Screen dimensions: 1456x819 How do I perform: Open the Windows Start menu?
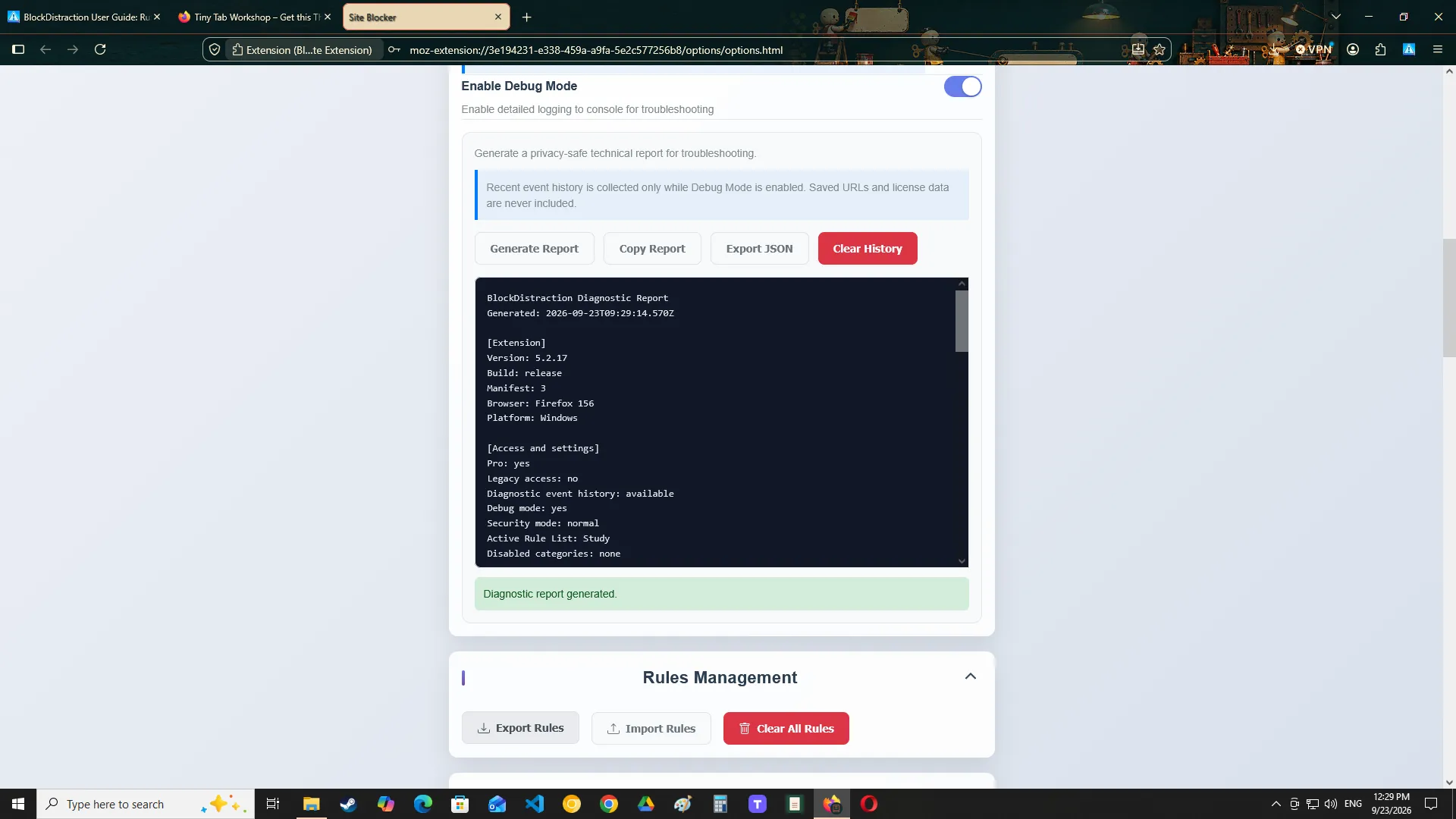pyautogui.click(x=18, y=804)
